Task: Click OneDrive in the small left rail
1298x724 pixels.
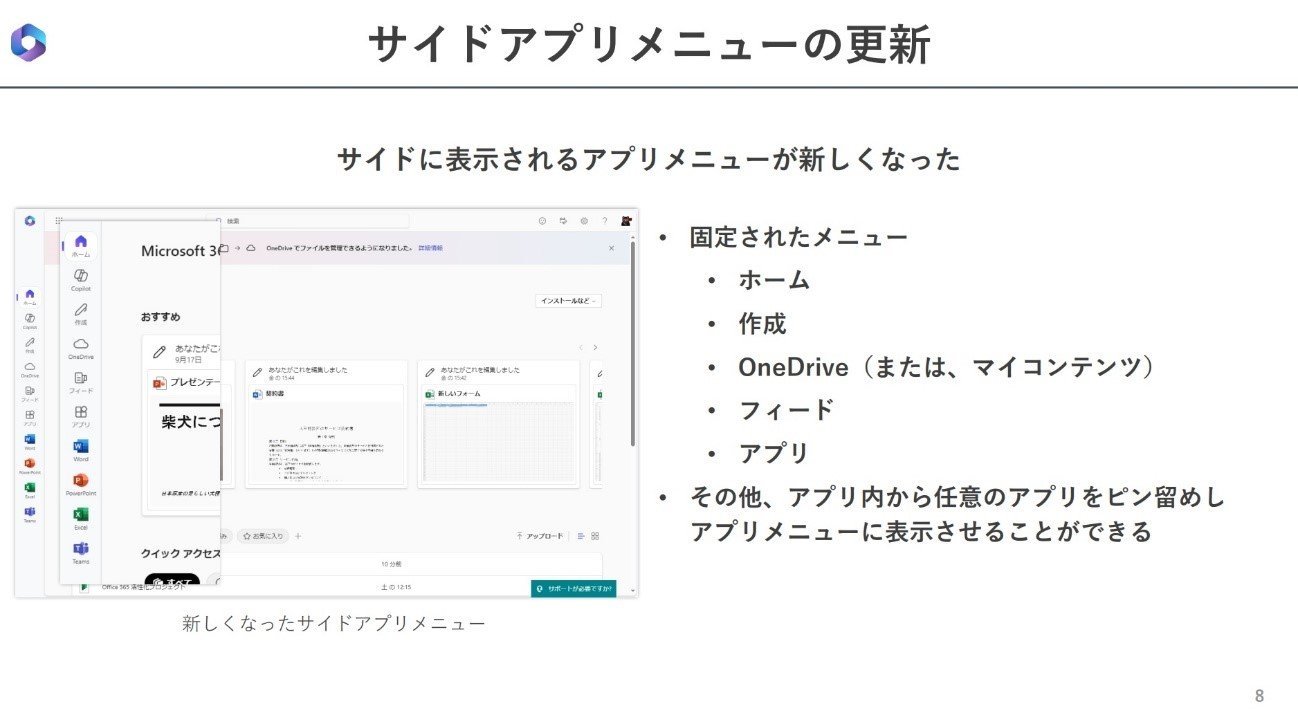Action: [30, 369]
